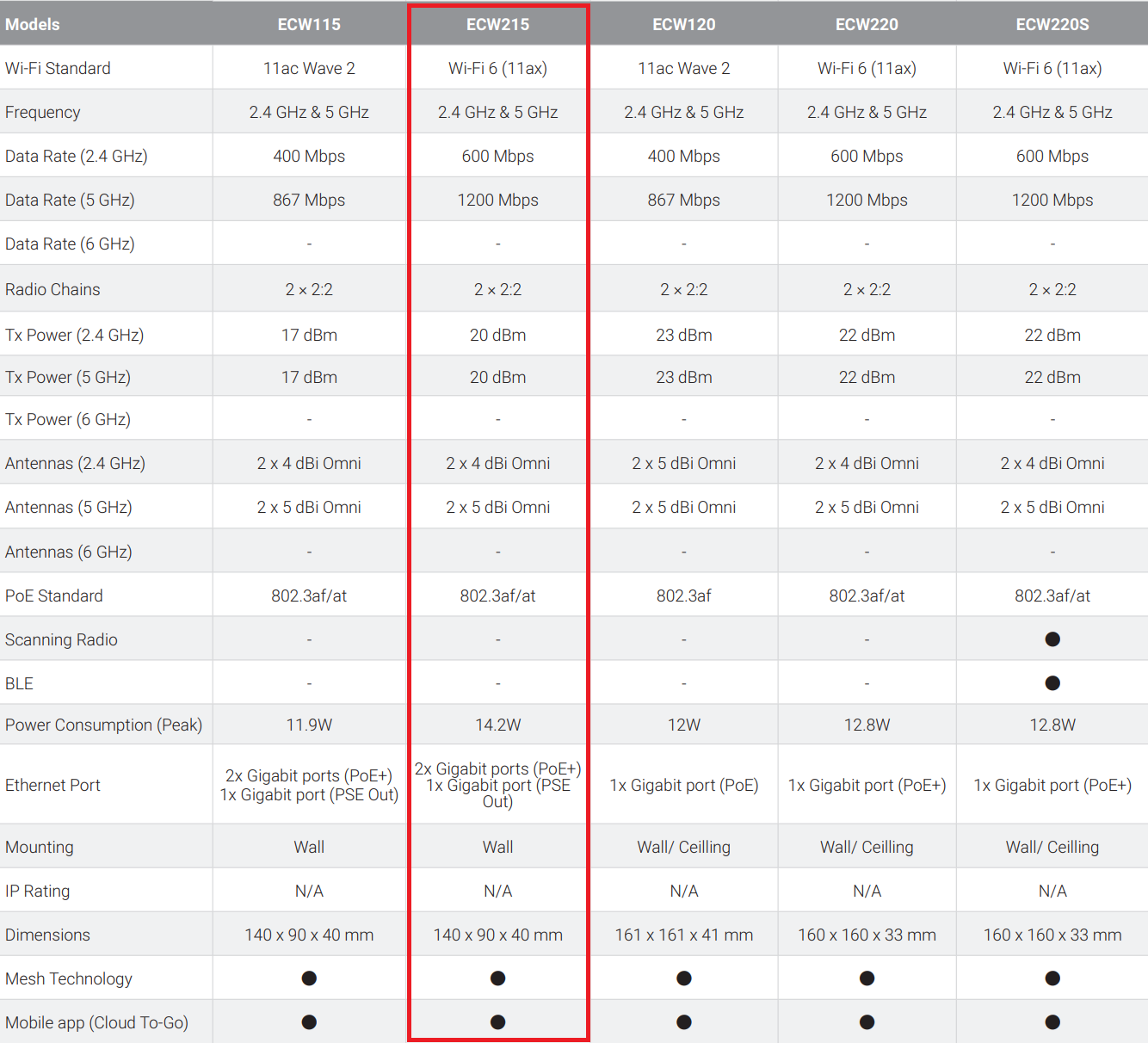Screen dimensions: 1148x1043
Task: Click the PoE Standard row label
Action: pyautogui.click(x=54, y=596)
